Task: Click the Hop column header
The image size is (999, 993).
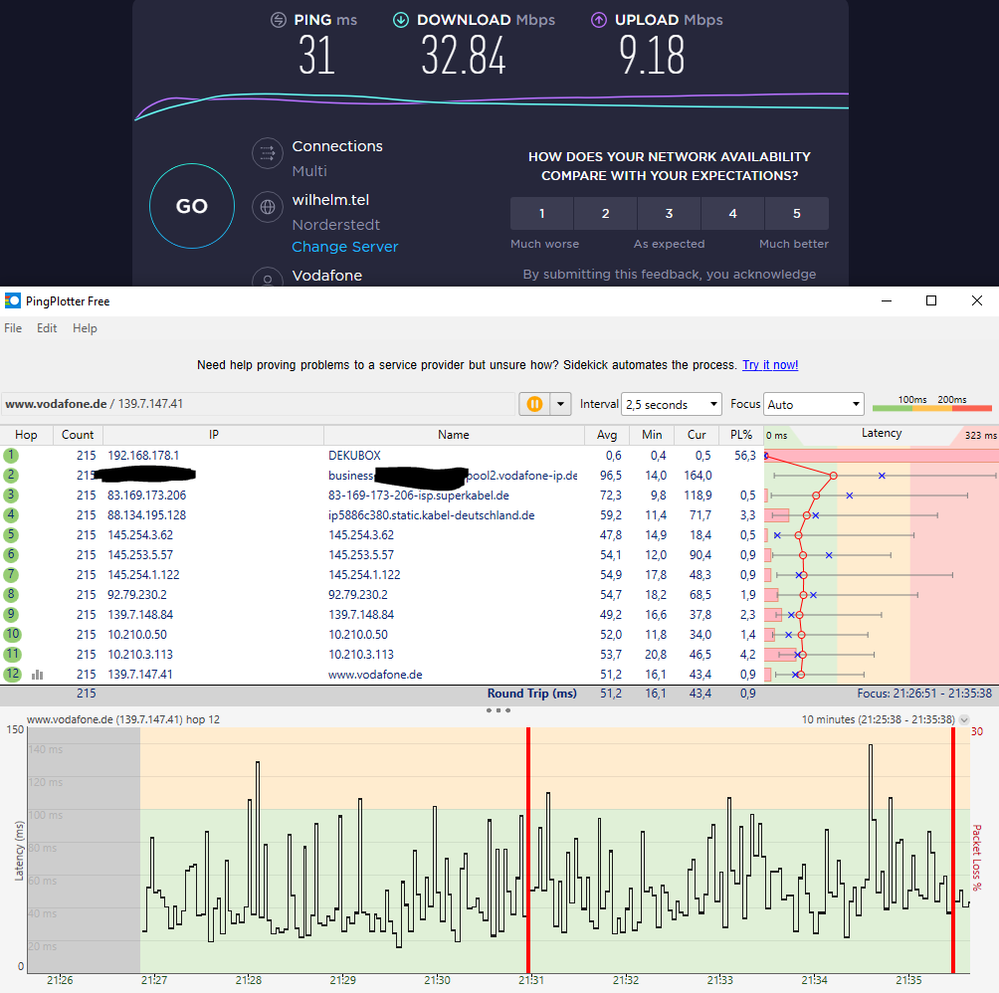Action: (26, 434)
